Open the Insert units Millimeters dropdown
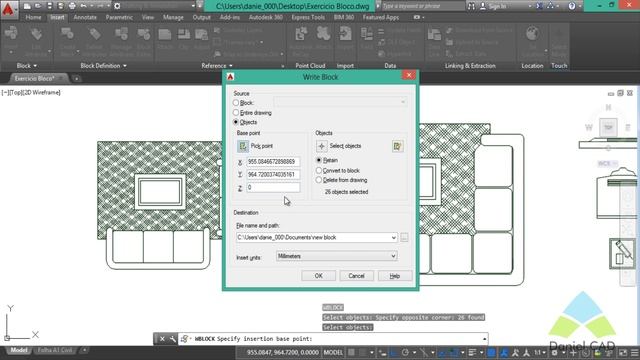Viewport: 640px width, 360px height. [x=393, y=256]
